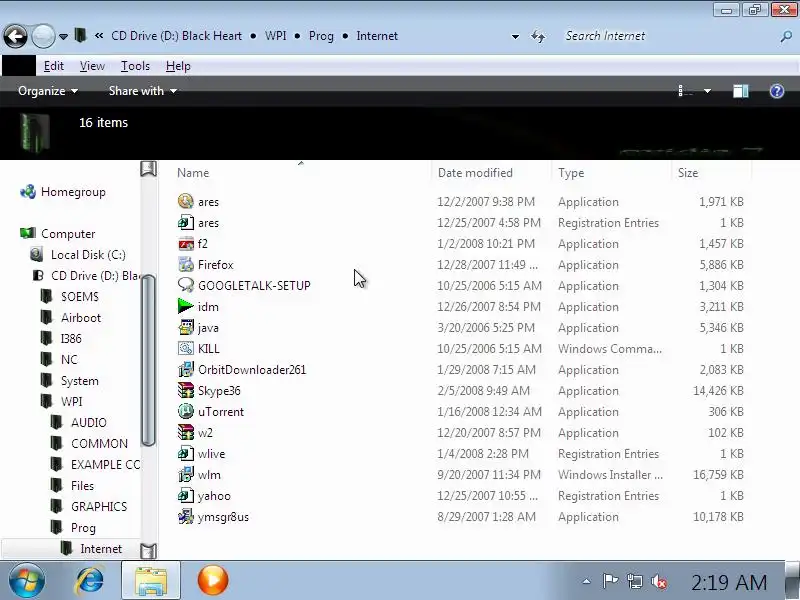
Task: Select the wlive registry file icon
Action: [x=186, y=453]
